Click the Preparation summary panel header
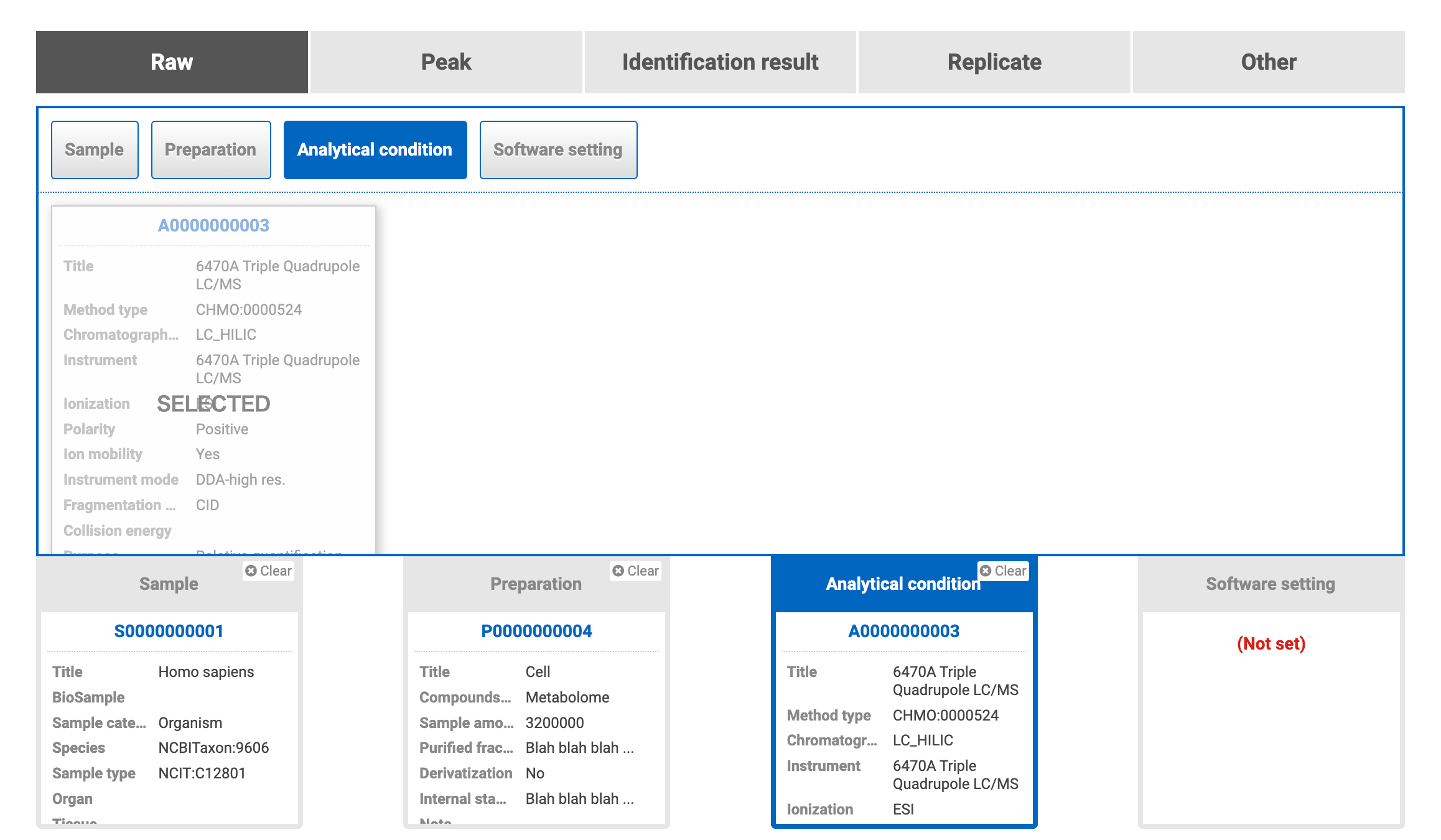 [x=536, y=584]
